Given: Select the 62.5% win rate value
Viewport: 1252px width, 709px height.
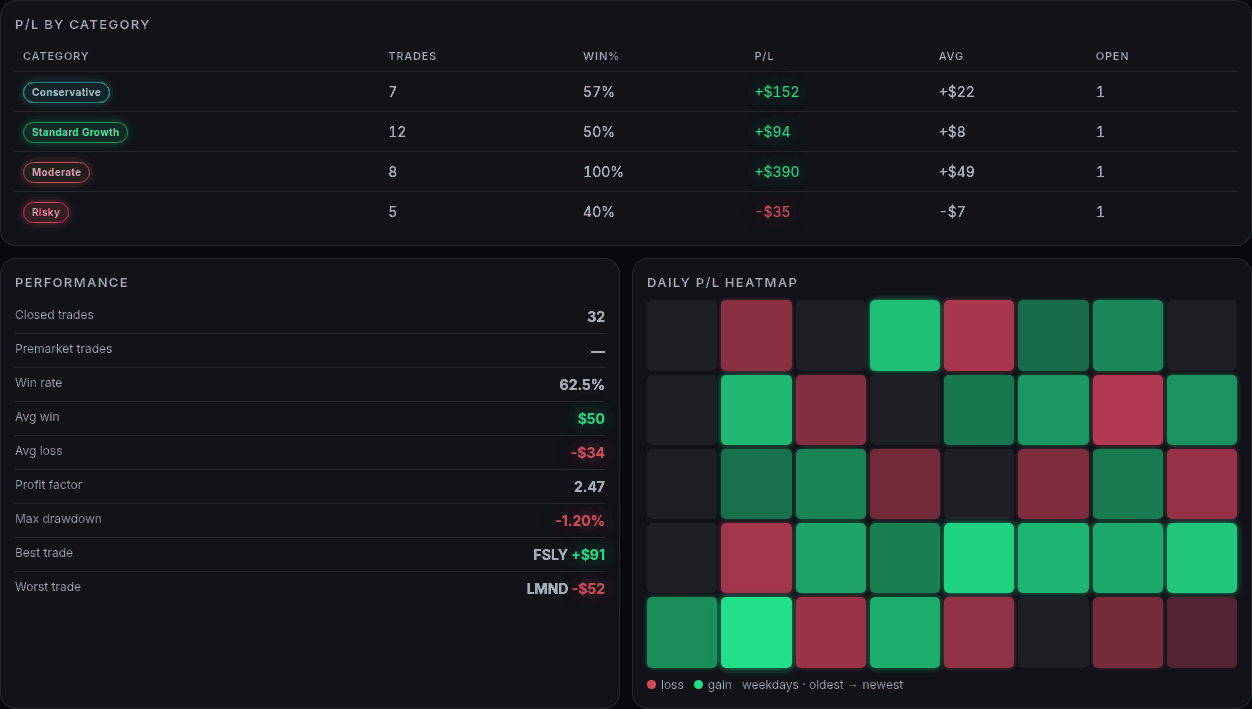Looking at the screenshot, I should coord(582,385).
